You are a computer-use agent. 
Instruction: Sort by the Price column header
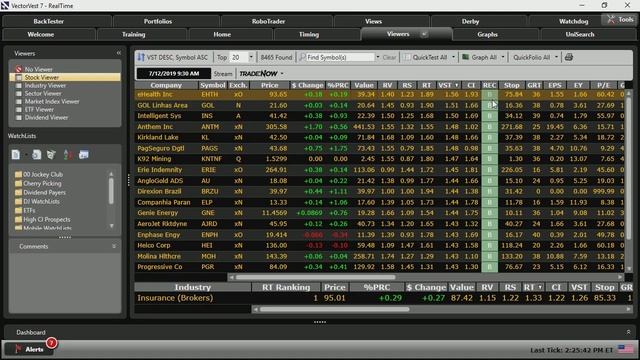(269, 85)
